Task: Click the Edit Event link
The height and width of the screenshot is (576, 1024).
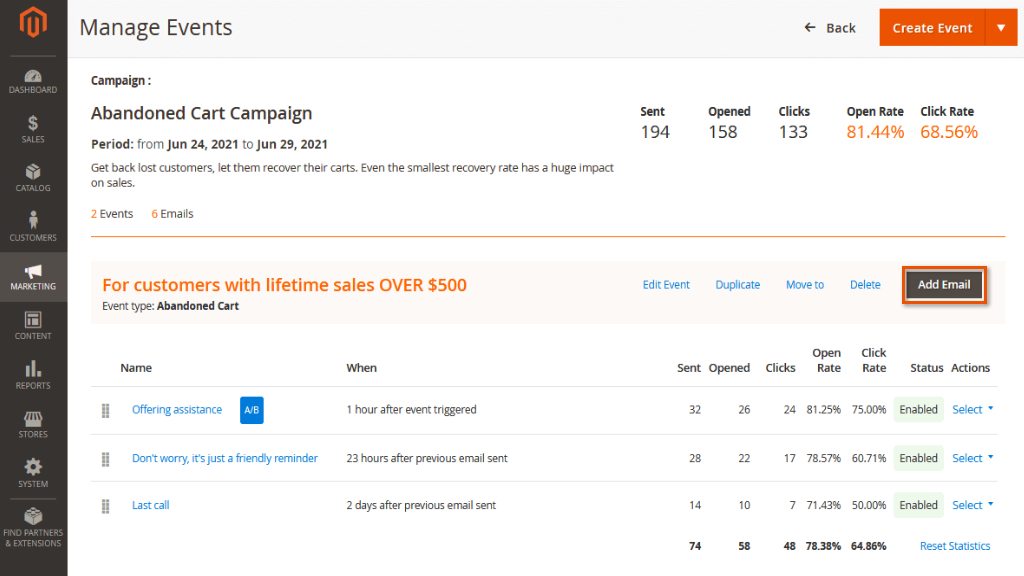Action: 665,285
